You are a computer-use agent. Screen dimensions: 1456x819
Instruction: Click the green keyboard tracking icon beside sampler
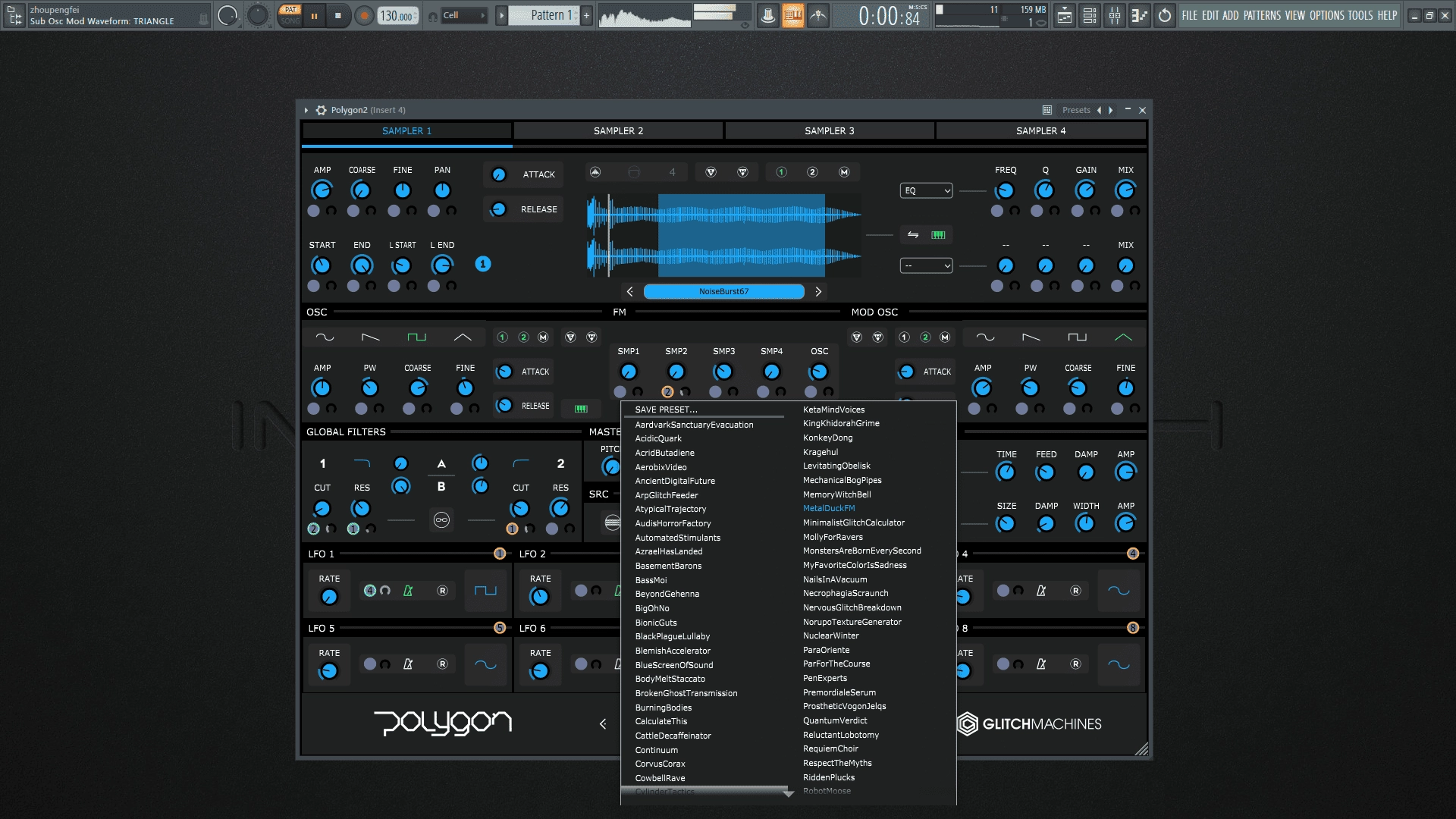[x=938, y=235]
